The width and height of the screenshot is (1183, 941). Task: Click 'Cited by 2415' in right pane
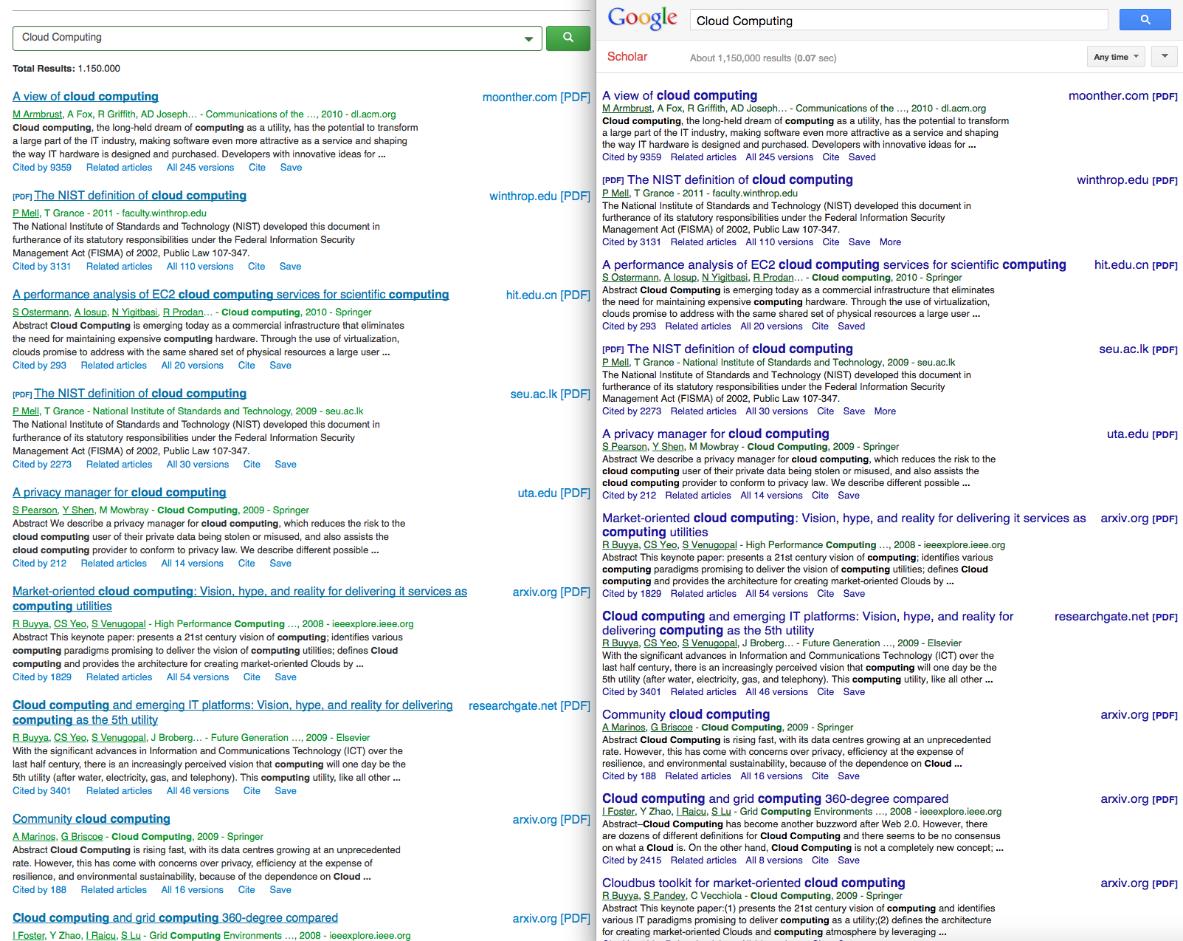(x=631, y=860)
